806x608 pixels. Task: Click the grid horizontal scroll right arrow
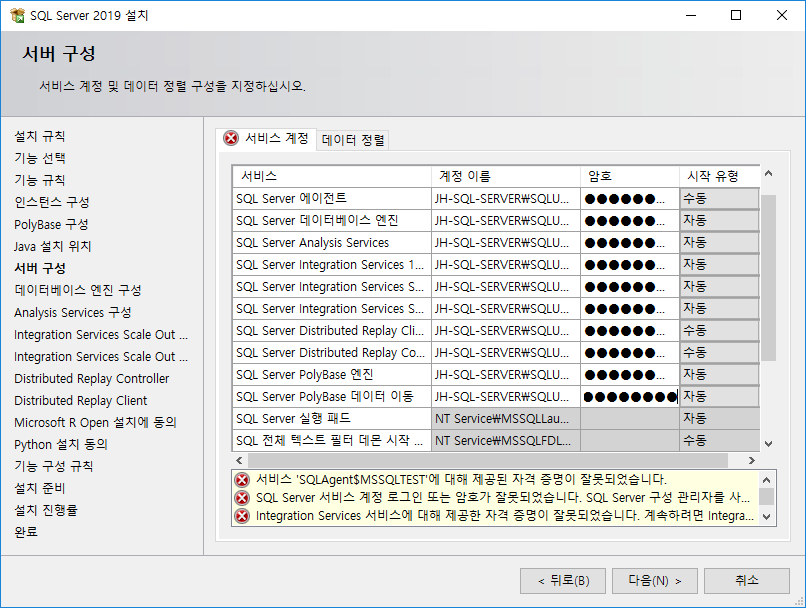(752, 460)
